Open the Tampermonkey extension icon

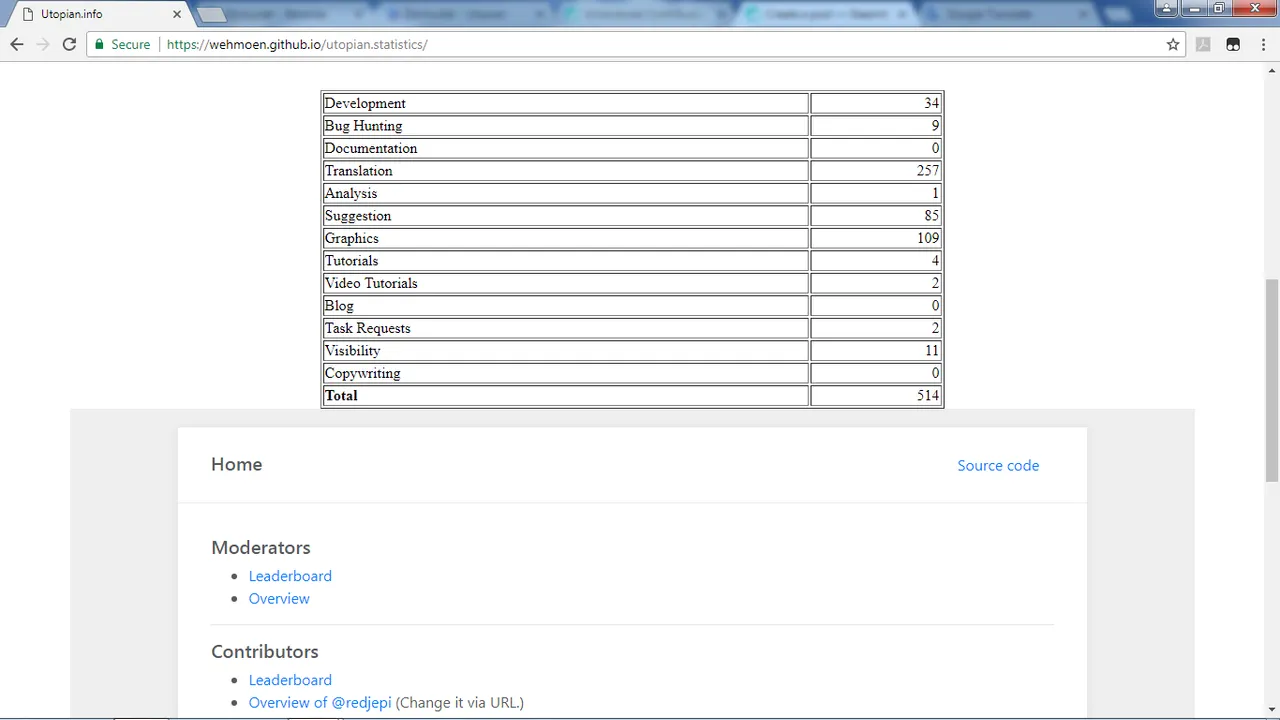pyautogui.click(x=1233, y=45)
